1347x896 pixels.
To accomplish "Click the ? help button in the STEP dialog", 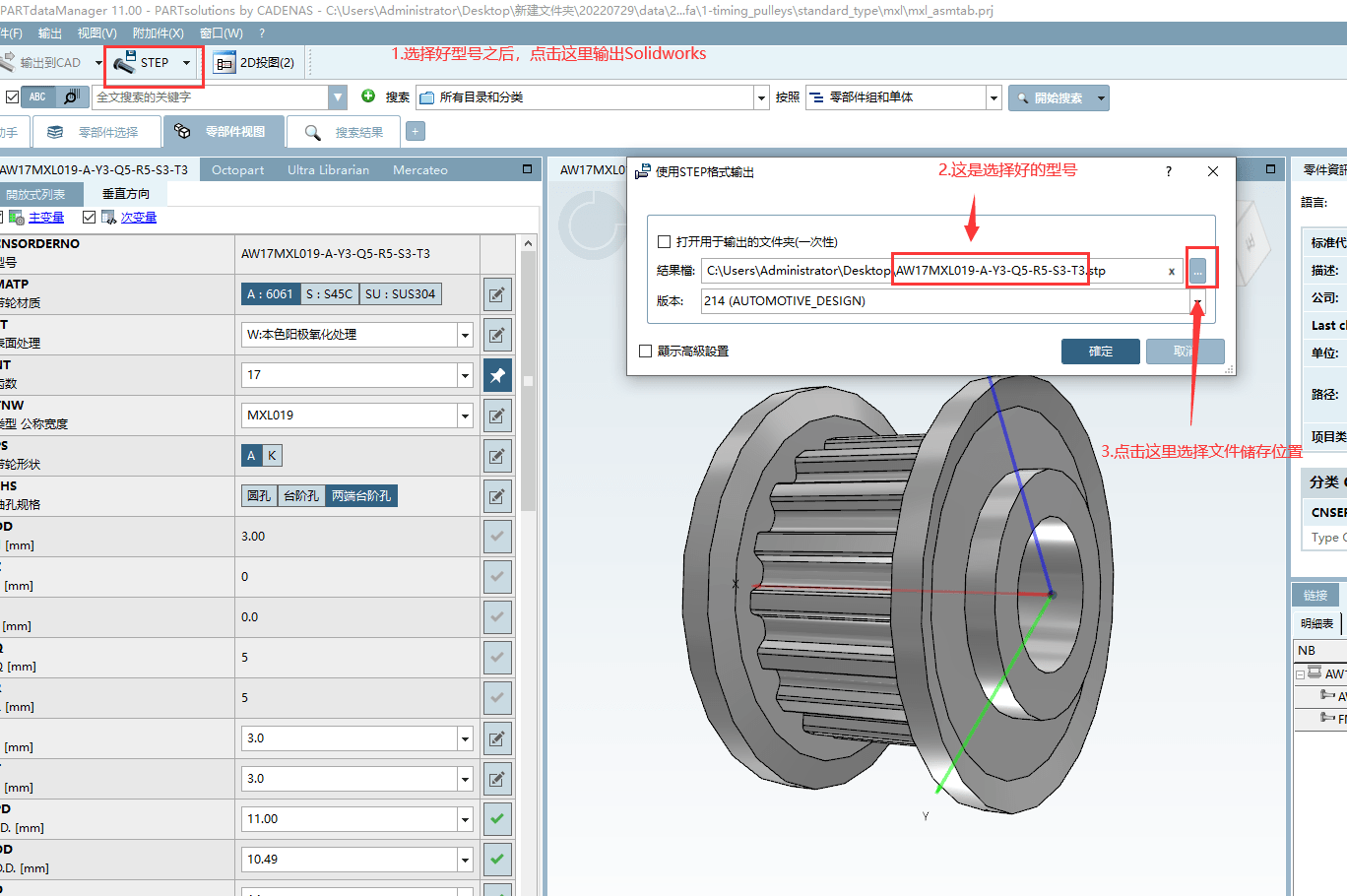I will [x=1169, y=171].
